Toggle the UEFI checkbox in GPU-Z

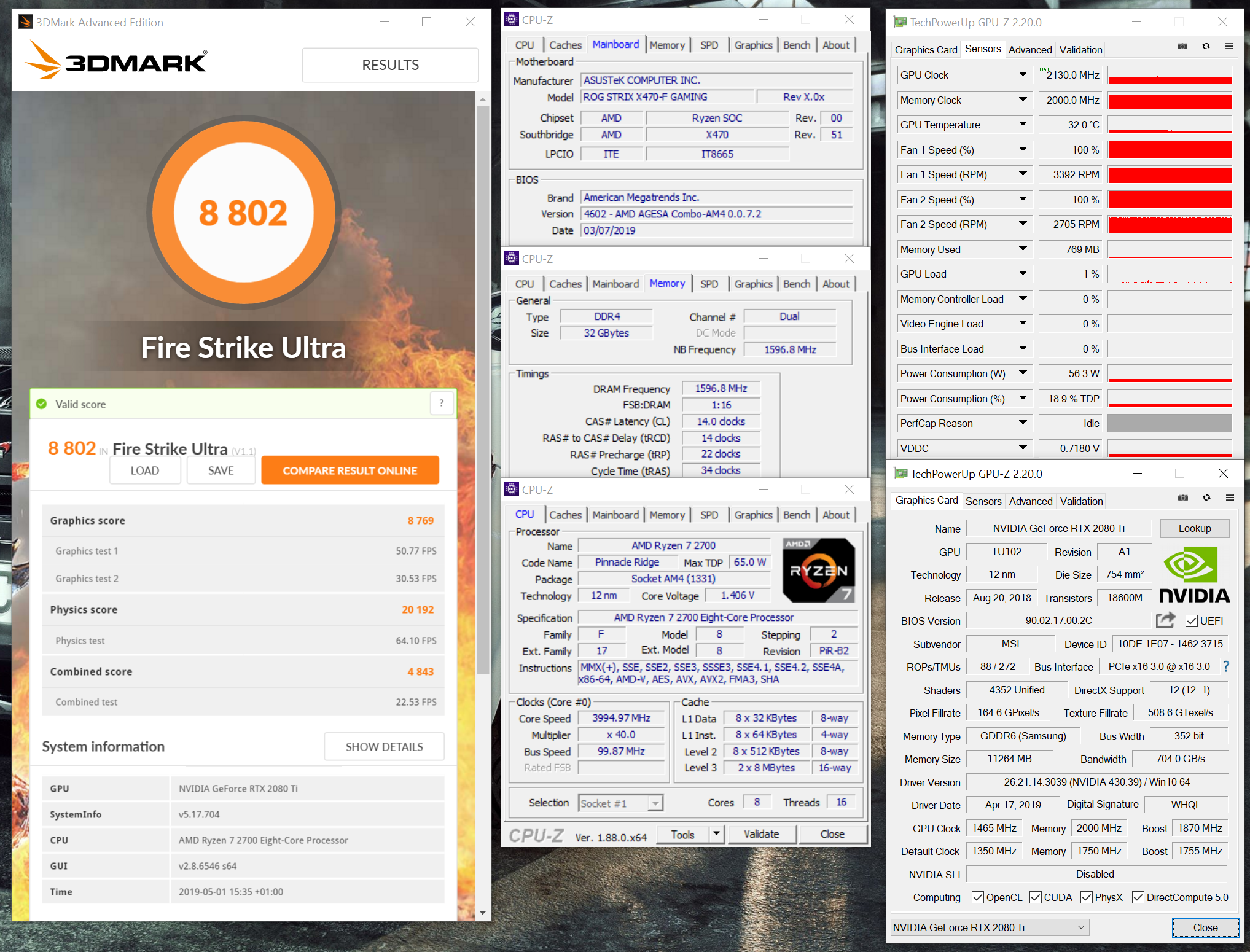point(1192,621)
